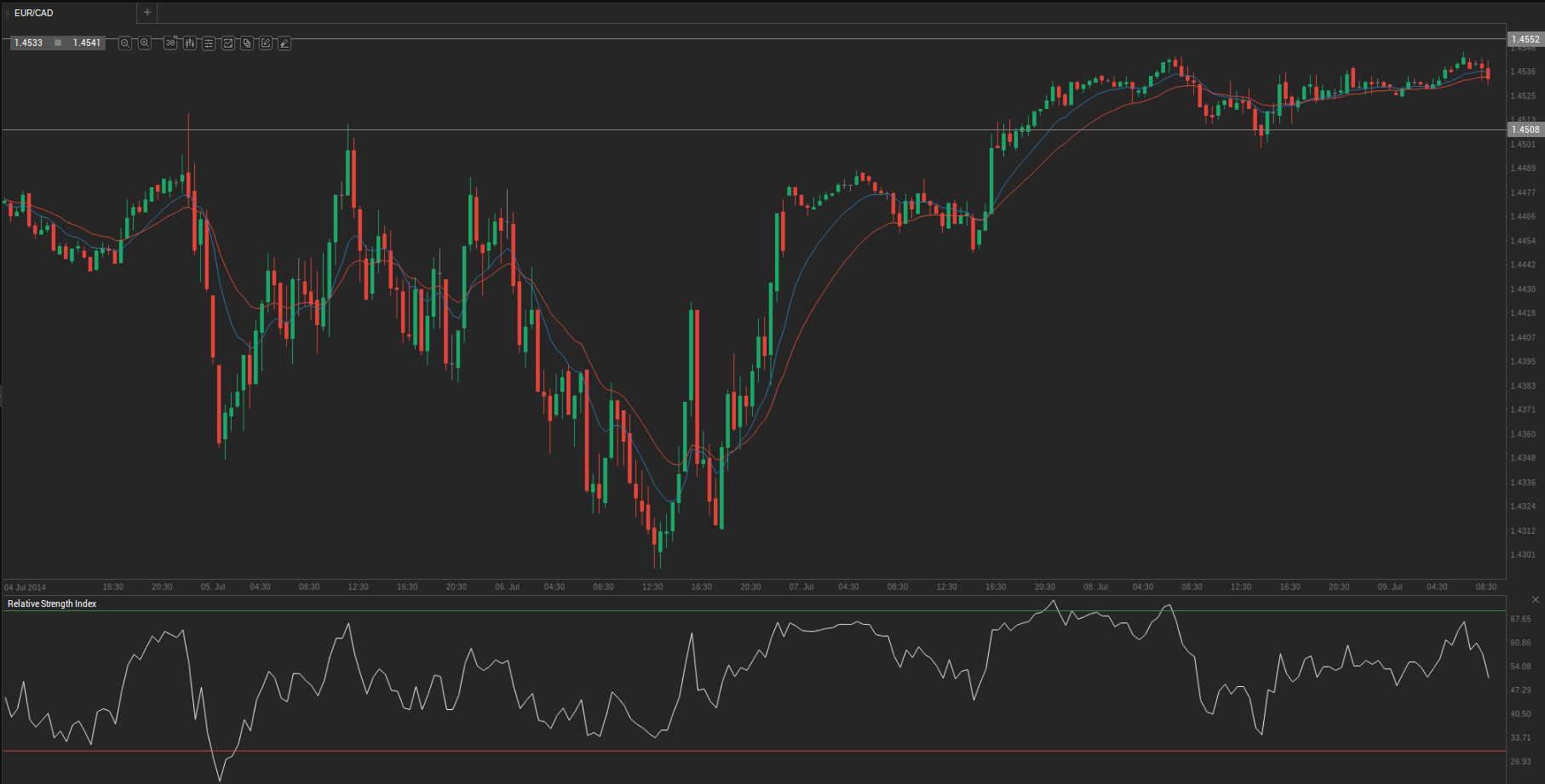
Task: Click the Relative Strength Index label
Action: [x=52, y=604]
